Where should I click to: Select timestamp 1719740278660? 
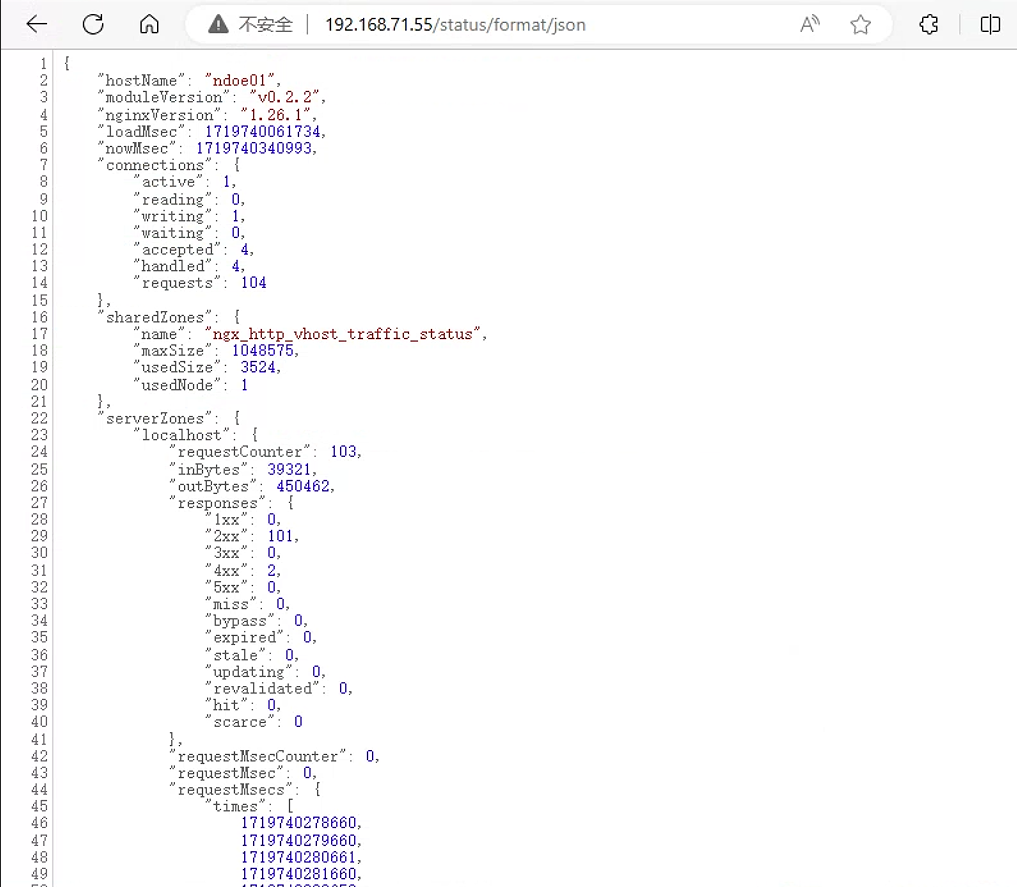(x=298, y=823)
